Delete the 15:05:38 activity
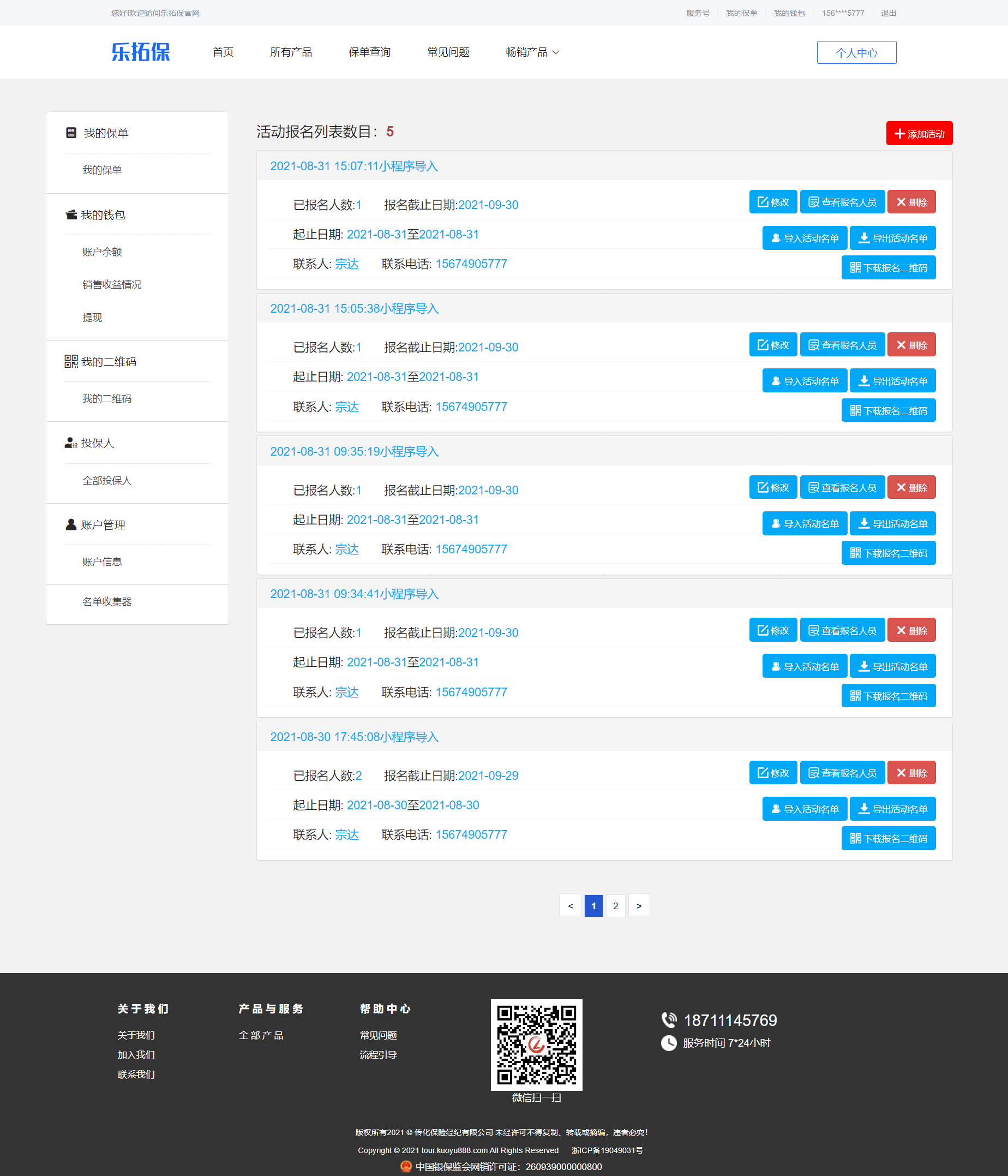Viewport: 1008px width, 1176px height. click(911, 344)
